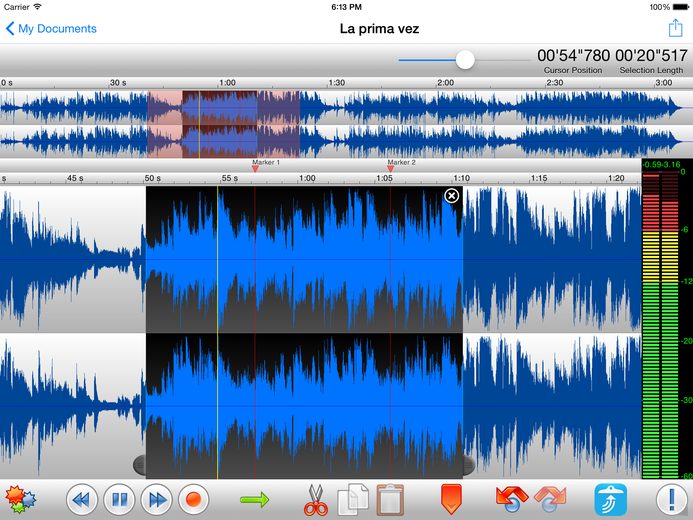Tap the 1:30 mark on the overview ruler

pos(336,83)
